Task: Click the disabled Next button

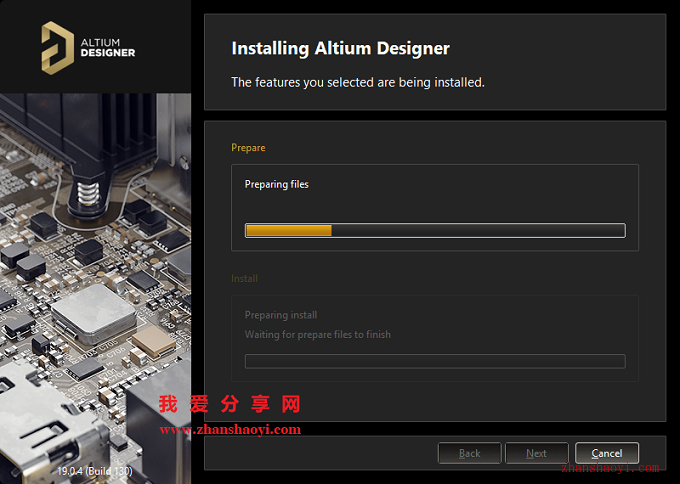Action: click(x=536, y=453)
